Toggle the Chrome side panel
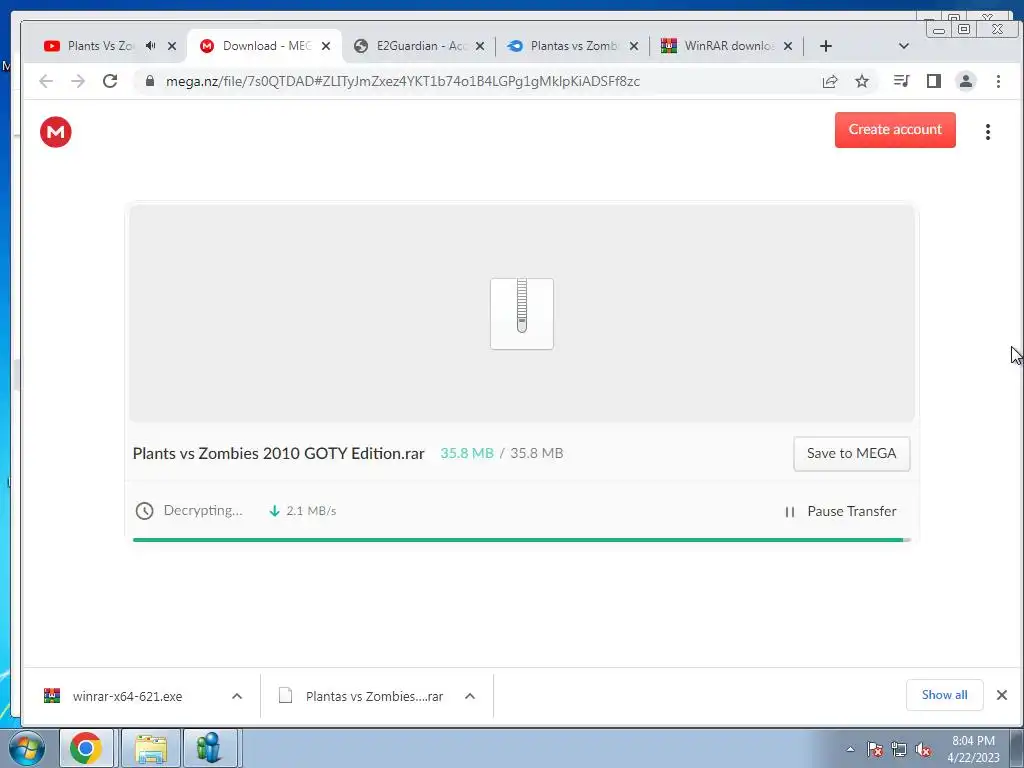The width and height of the screenshot is (1024, 768). coord(934,81)
